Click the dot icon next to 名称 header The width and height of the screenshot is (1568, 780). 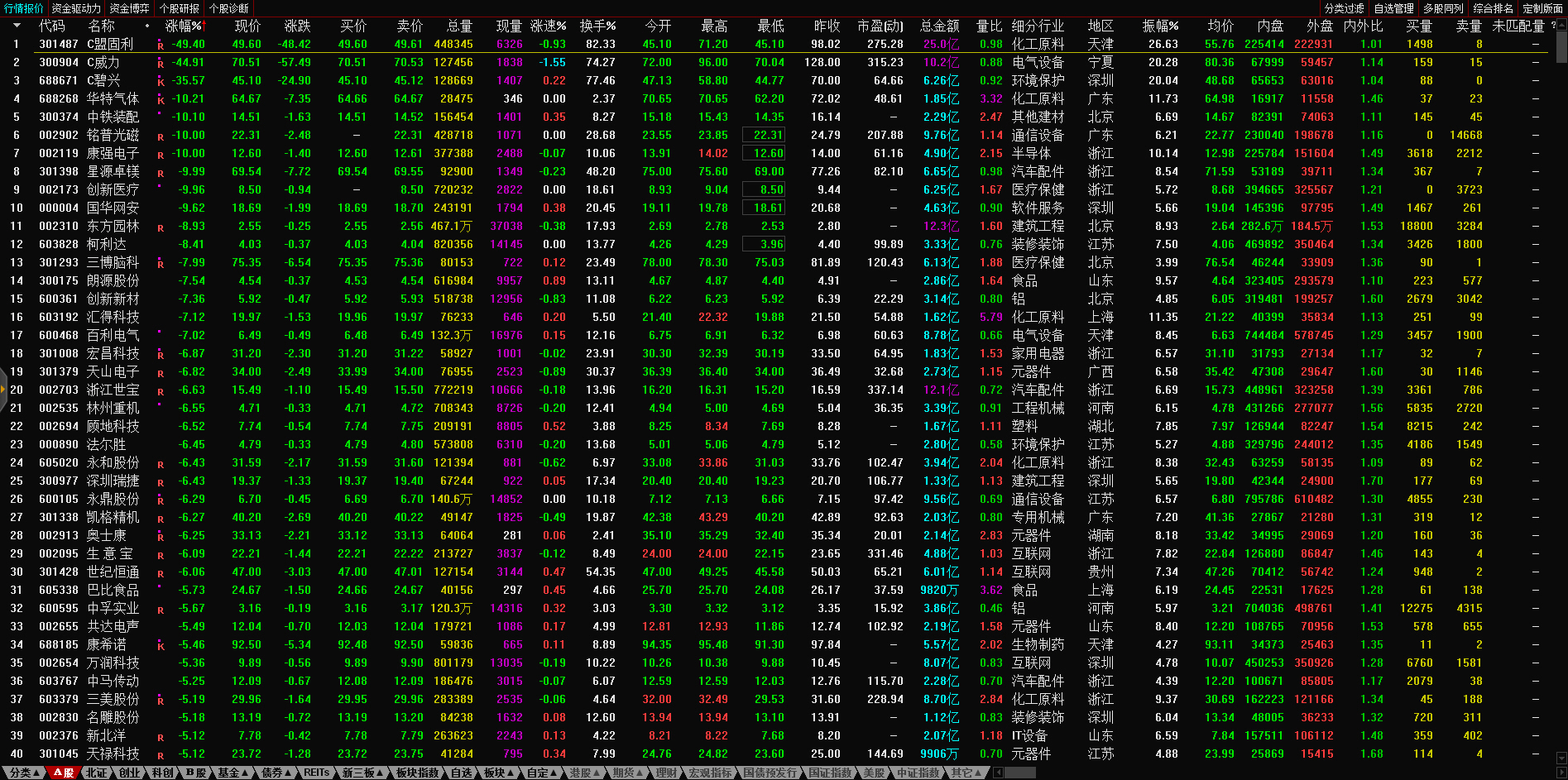[x=147, y=26]
